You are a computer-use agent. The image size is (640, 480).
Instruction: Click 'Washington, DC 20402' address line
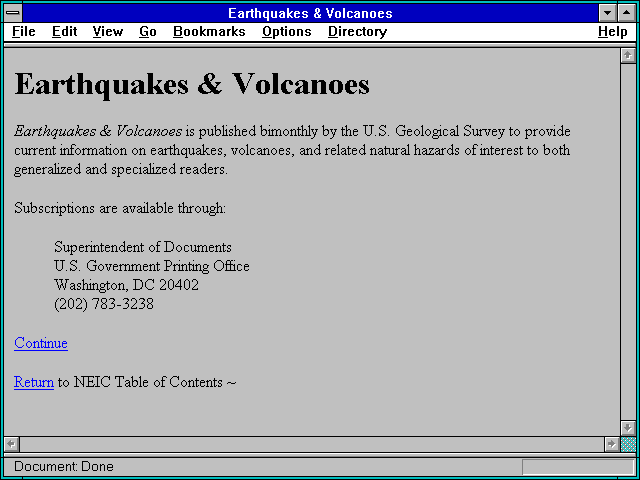pyautogui.click(x=127, y=285)
